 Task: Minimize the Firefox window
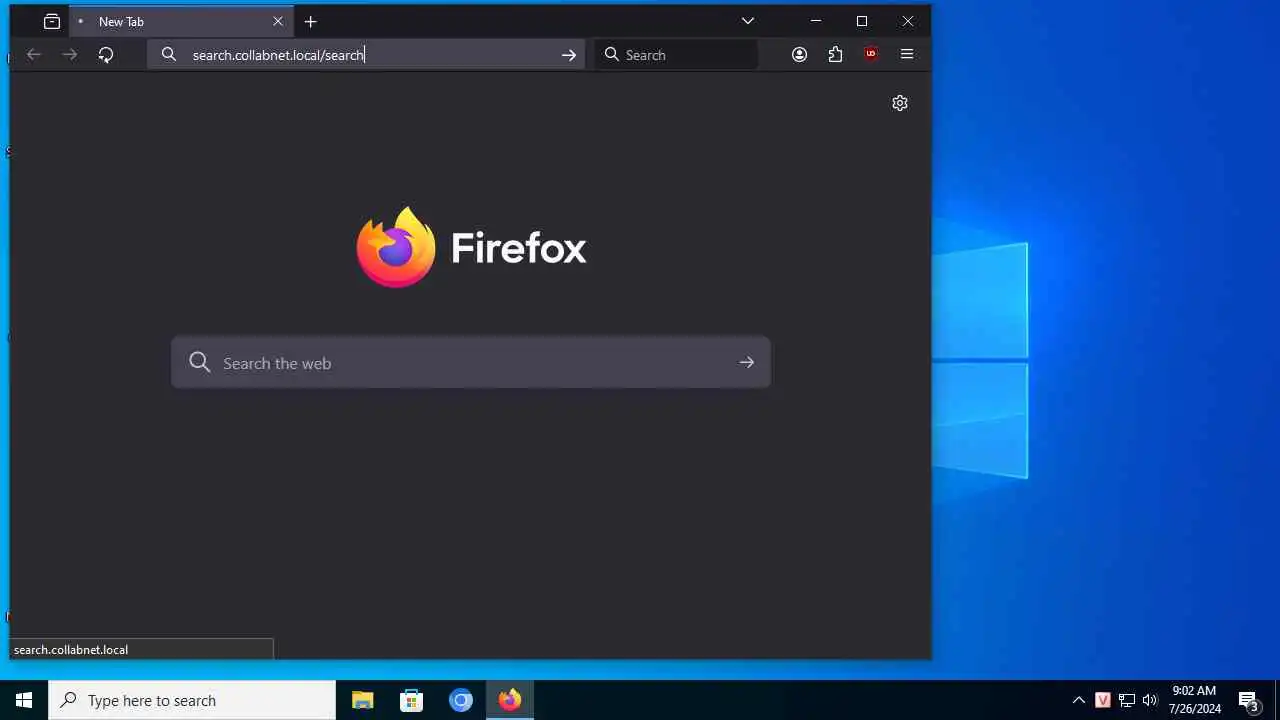click(816, 21)
